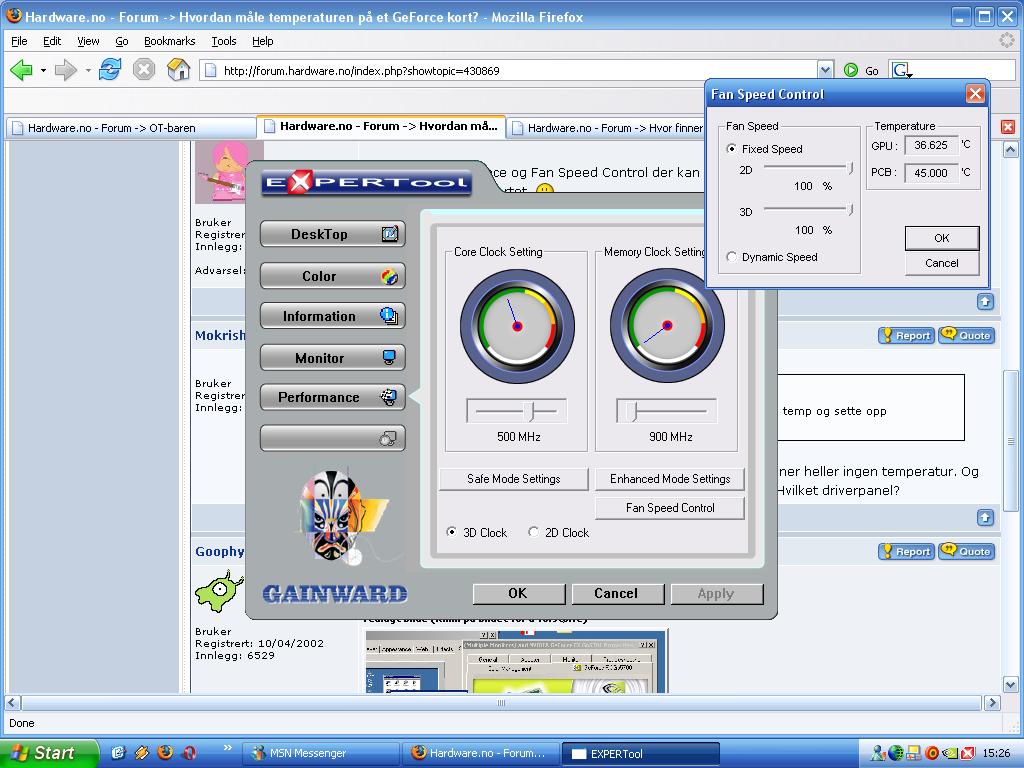Click the Fan Speed Control button in EXPERTool

670,507
